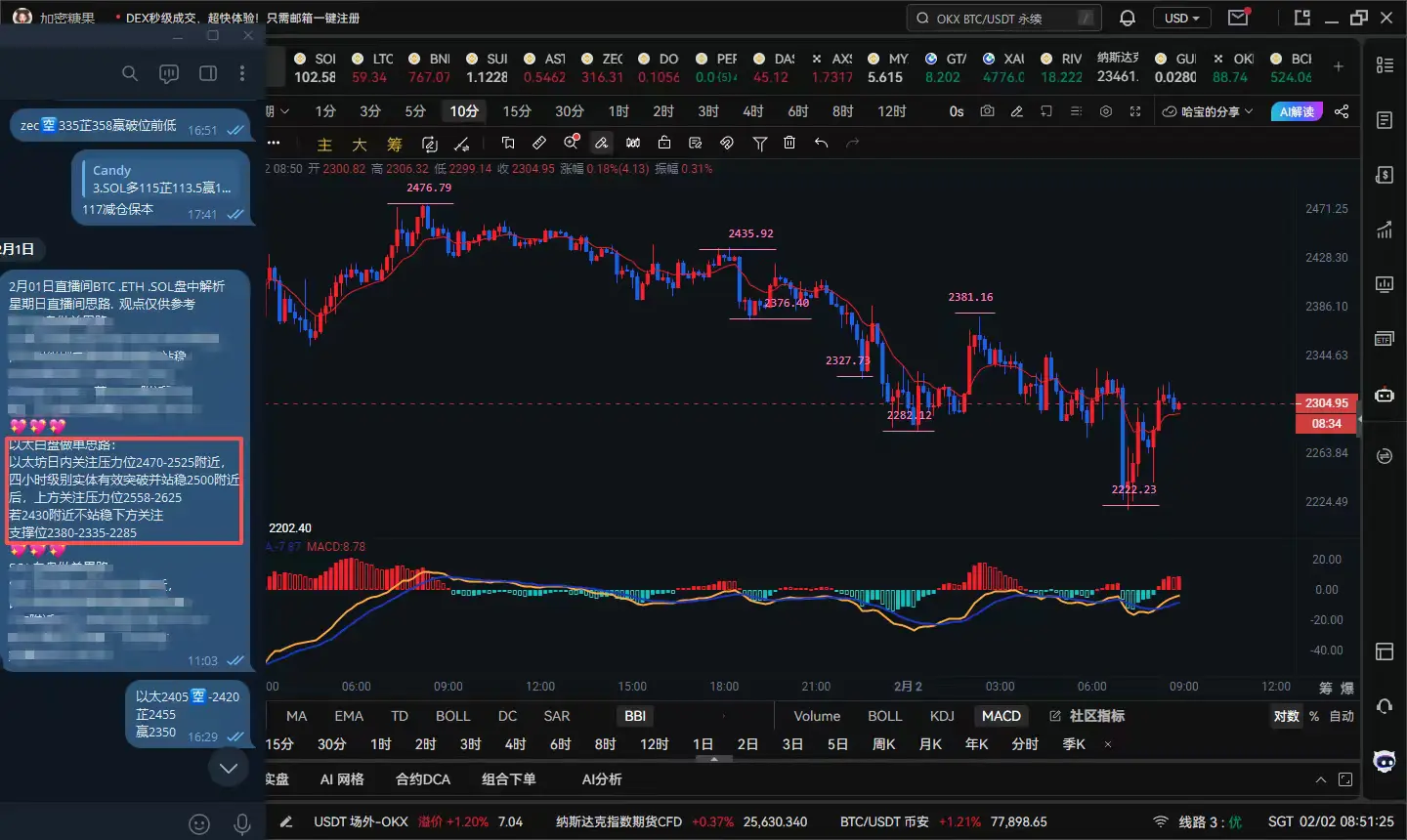
Task: Select the 纳斯达克 ticker showing 23461
Action: [x=1118, y=67]
